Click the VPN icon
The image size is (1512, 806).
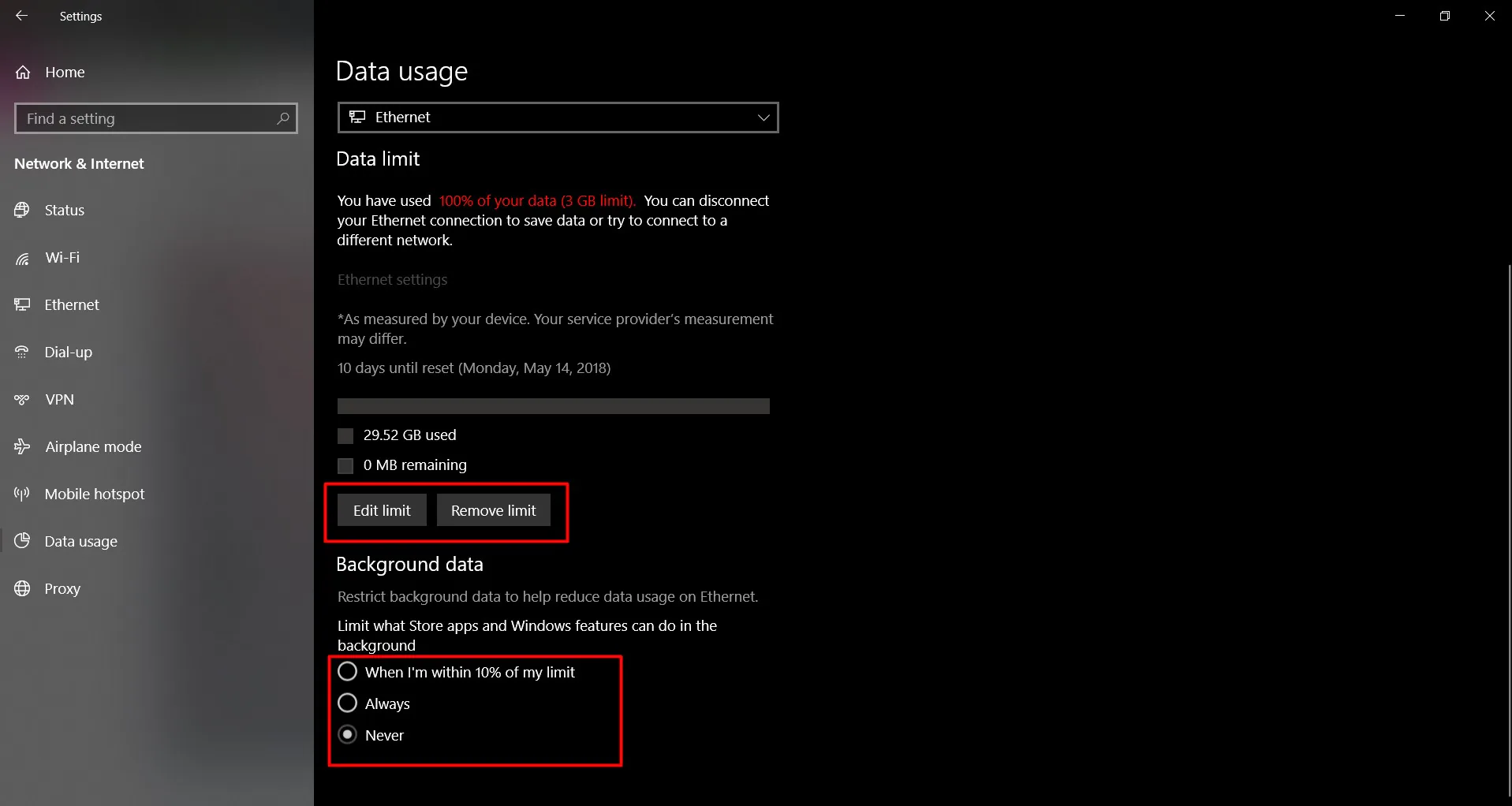click(x=22, y=399)
